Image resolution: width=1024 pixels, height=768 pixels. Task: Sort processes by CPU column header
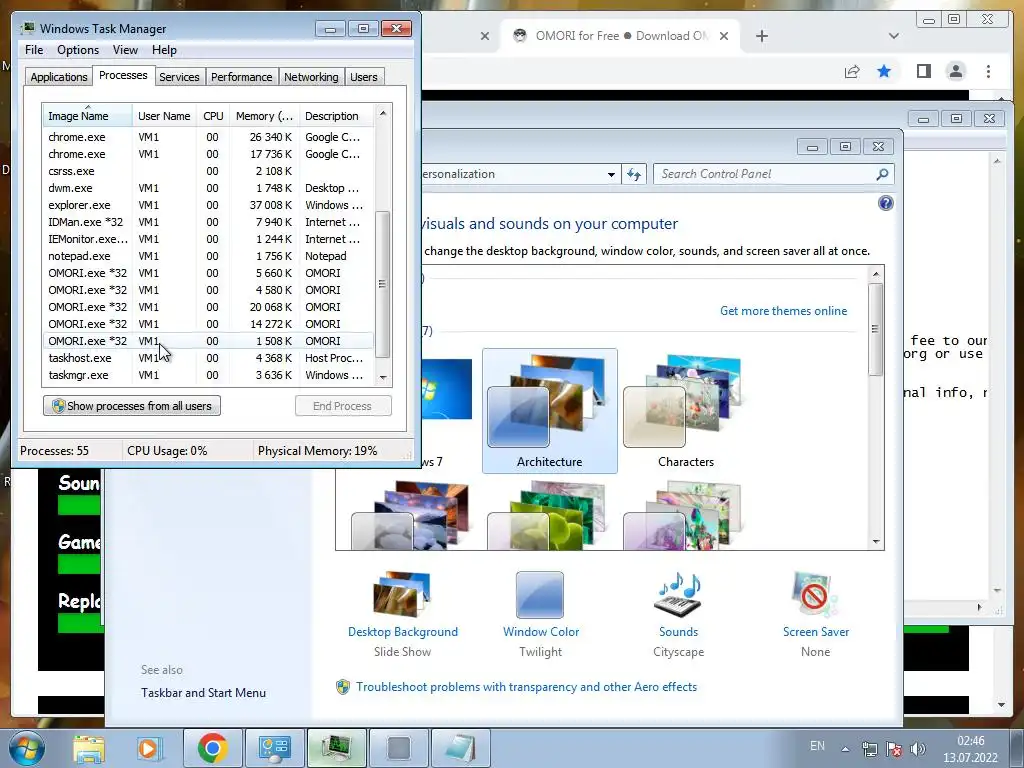click(213, 116)
